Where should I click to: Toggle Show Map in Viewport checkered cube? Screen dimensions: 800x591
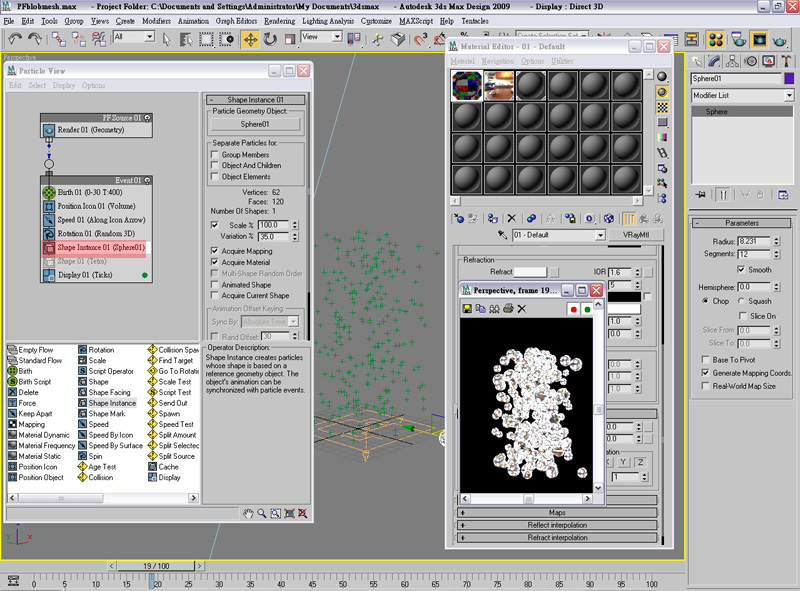(x=609, y=218)
